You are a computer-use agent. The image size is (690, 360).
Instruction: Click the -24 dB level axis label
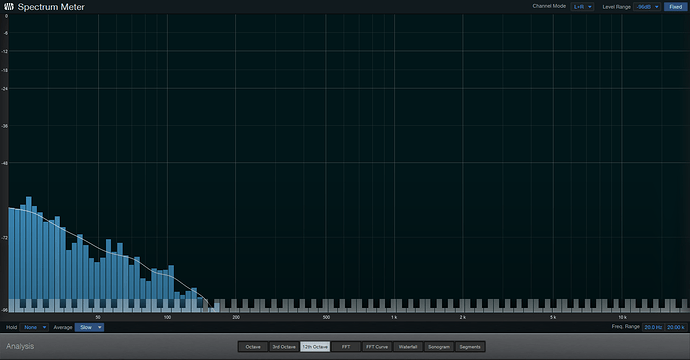[x=4, y=88]
